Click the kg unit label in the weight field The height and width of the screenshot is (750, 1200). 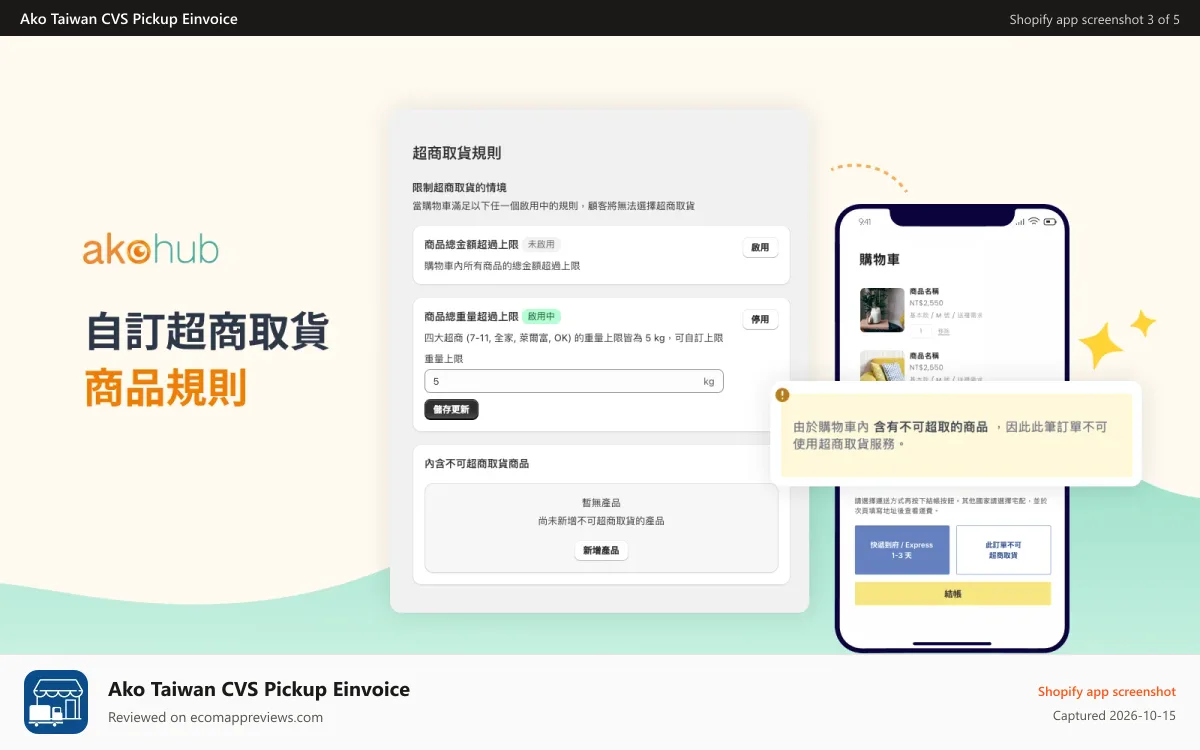click(x=709, y=381)
